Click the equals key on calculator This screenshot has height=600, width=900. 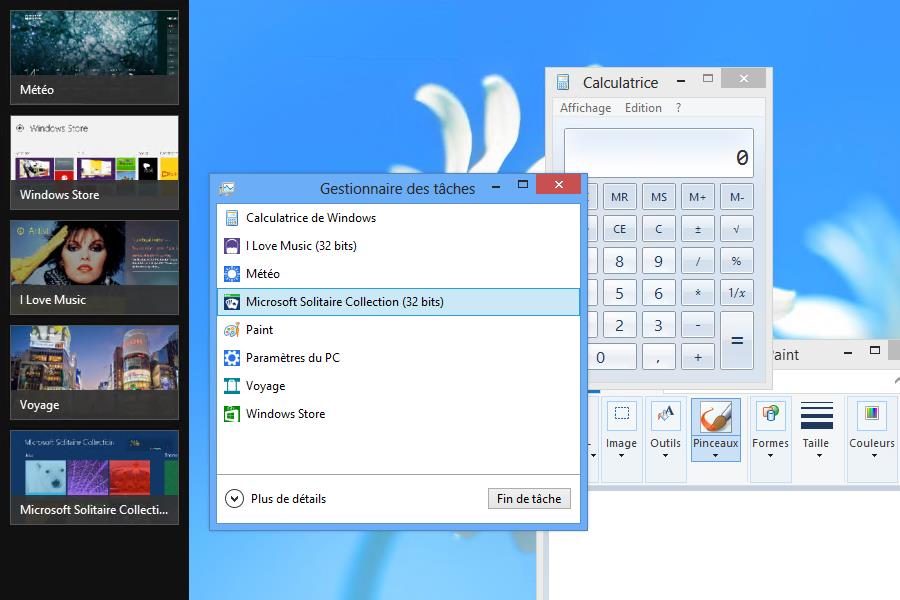pyautogui.click(x=737, y=340)
